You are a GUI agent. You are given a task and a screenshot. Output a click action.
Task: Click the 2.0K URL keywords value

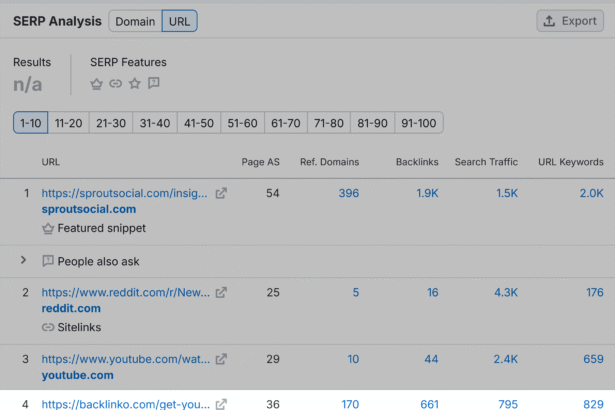tap(591, 193)
